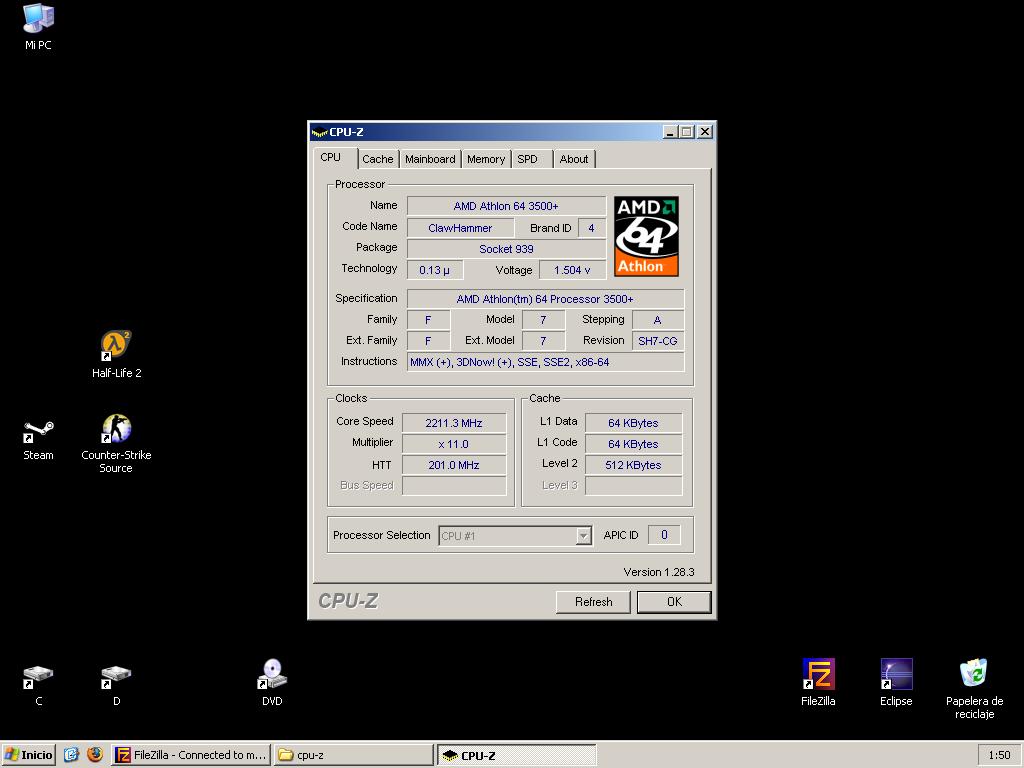This screenshot has height=768, width=1024.
Task: Click the SH7-CG revision value
Action: [658, 341]
